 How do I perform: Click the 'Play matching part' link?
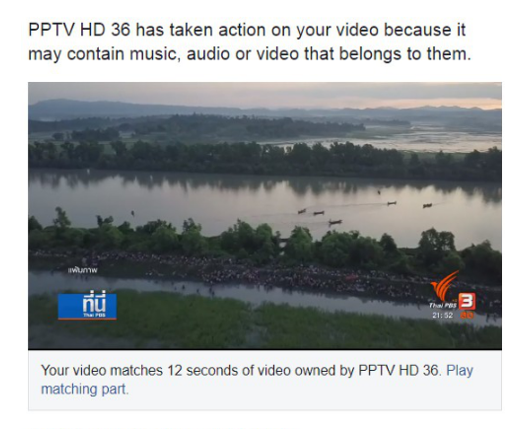[257, 380]
